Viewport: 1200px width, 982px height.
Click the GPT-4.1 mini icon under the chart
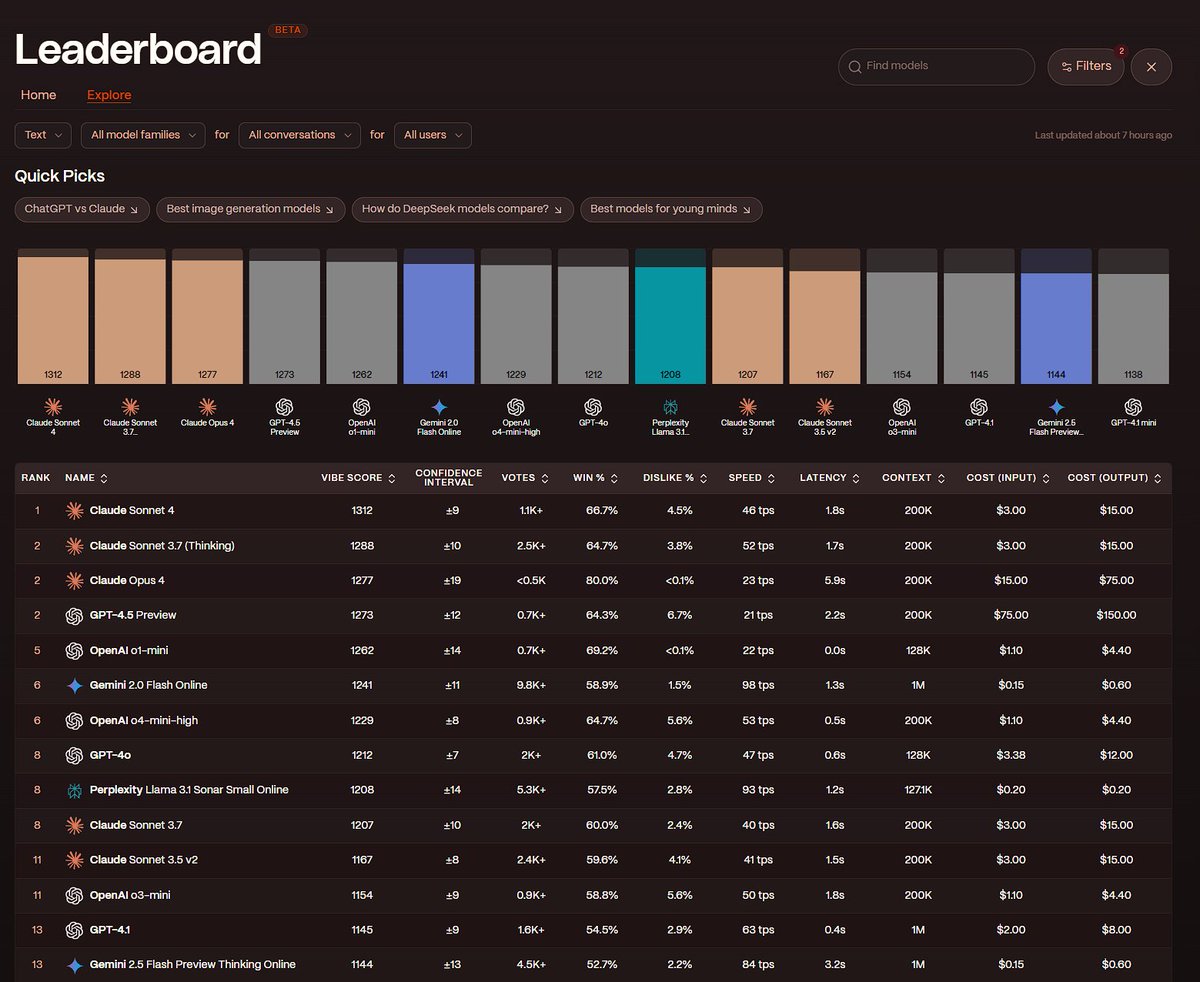pyautogui.click(x=1133, y=407)
